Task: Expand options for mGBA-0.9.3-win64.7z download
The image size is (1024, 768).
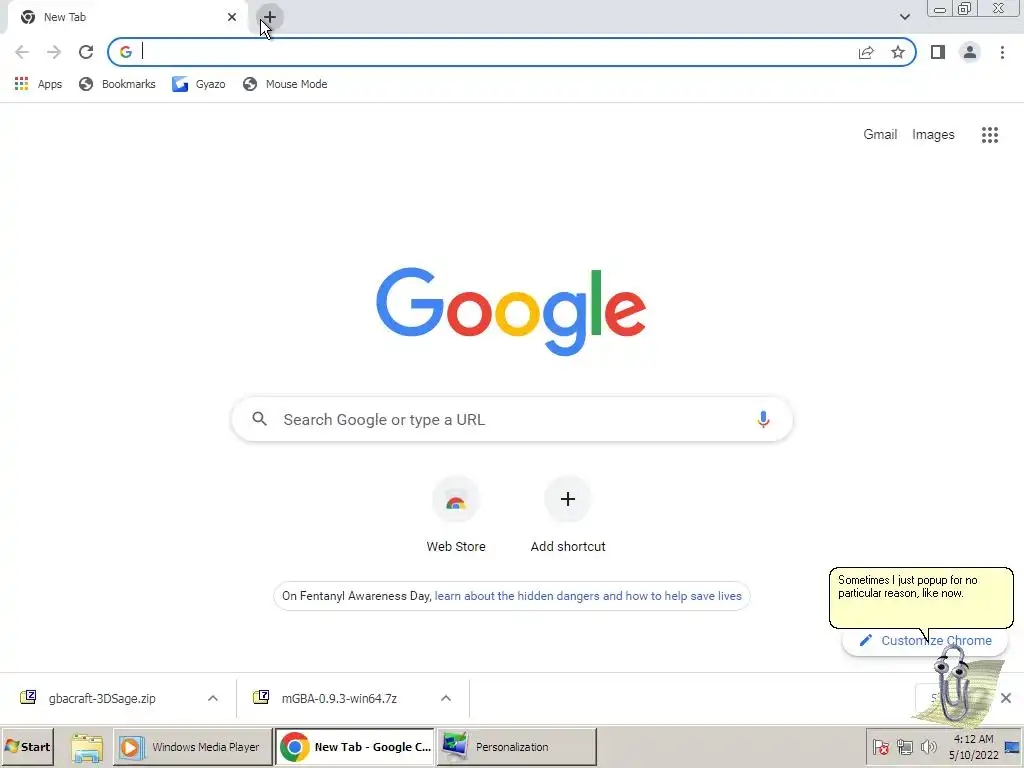Action: (x=446, y=698)
